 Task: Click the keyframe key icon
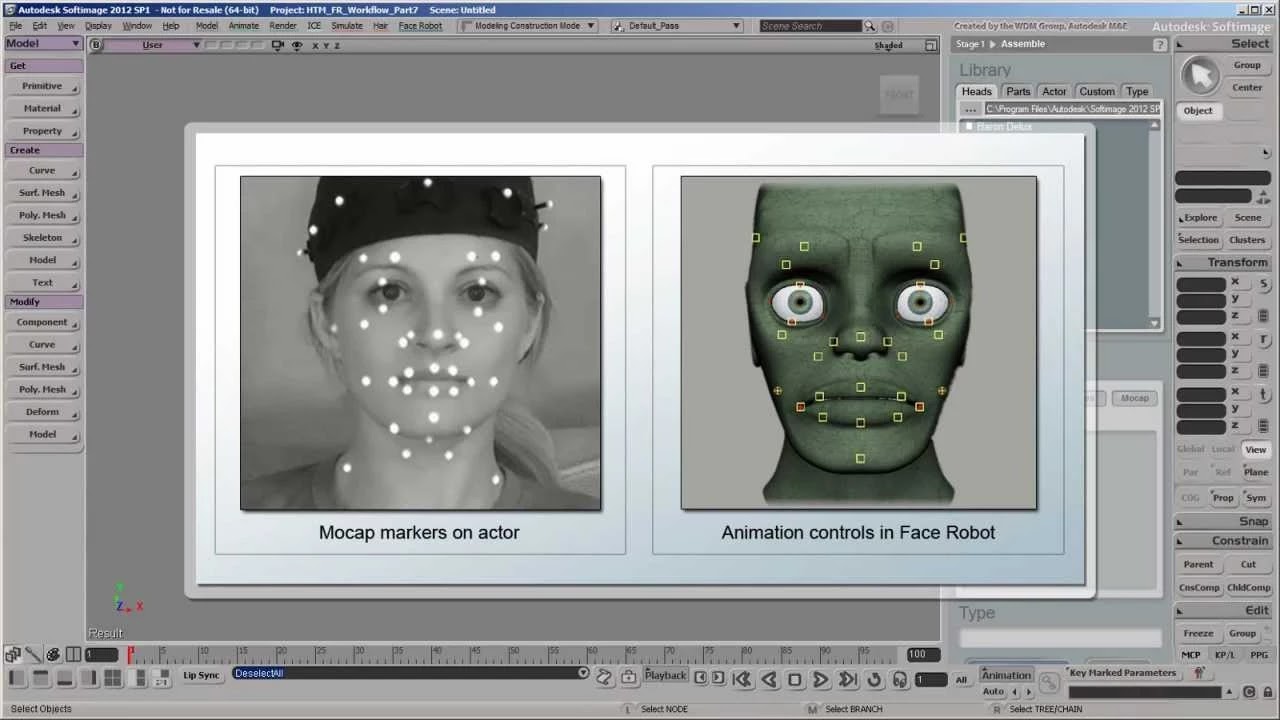coord(1048,683)
